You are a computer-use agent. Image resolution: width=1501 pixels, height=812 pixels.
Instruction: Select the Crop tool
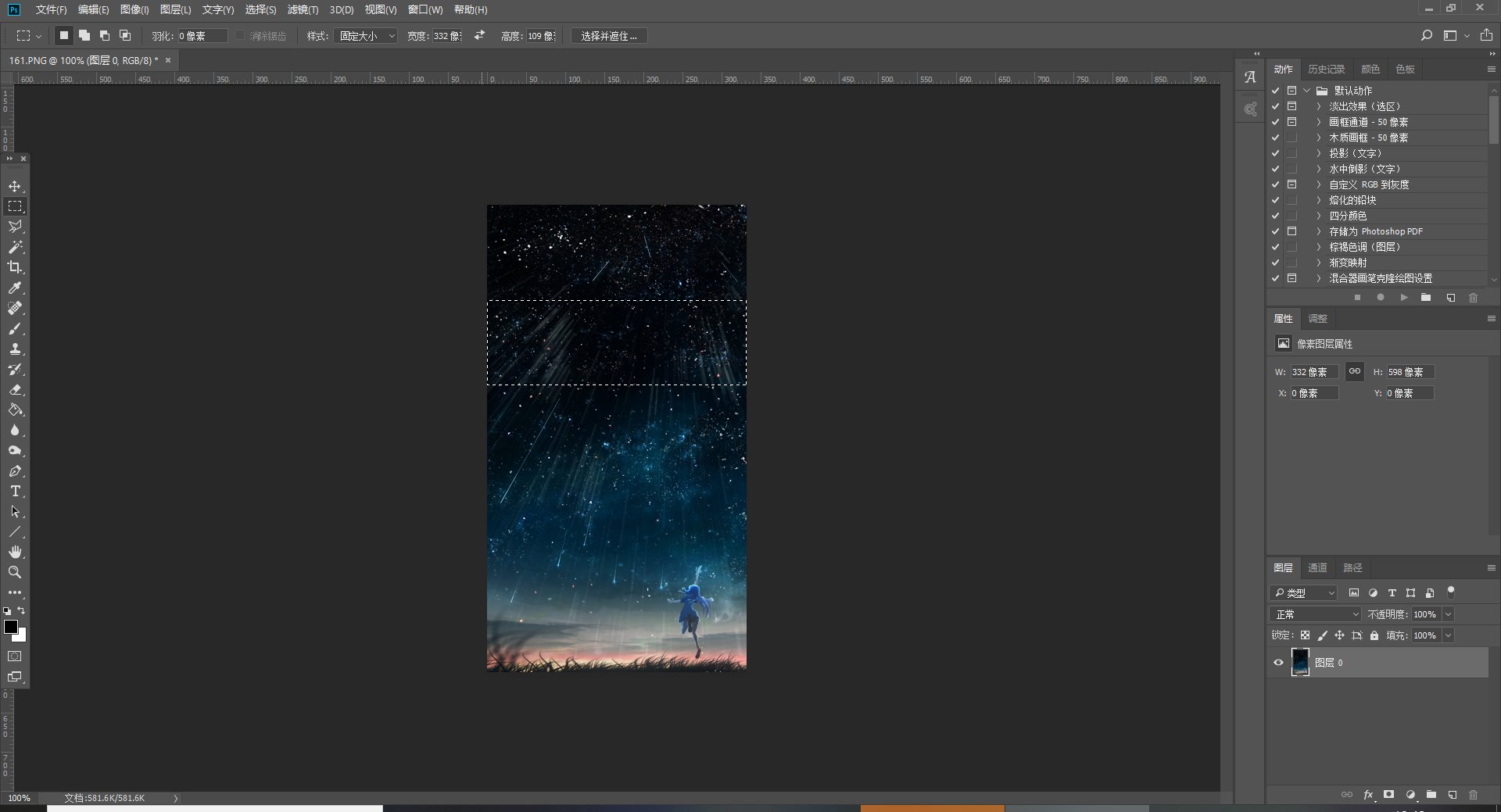click(x=15, y=267)
